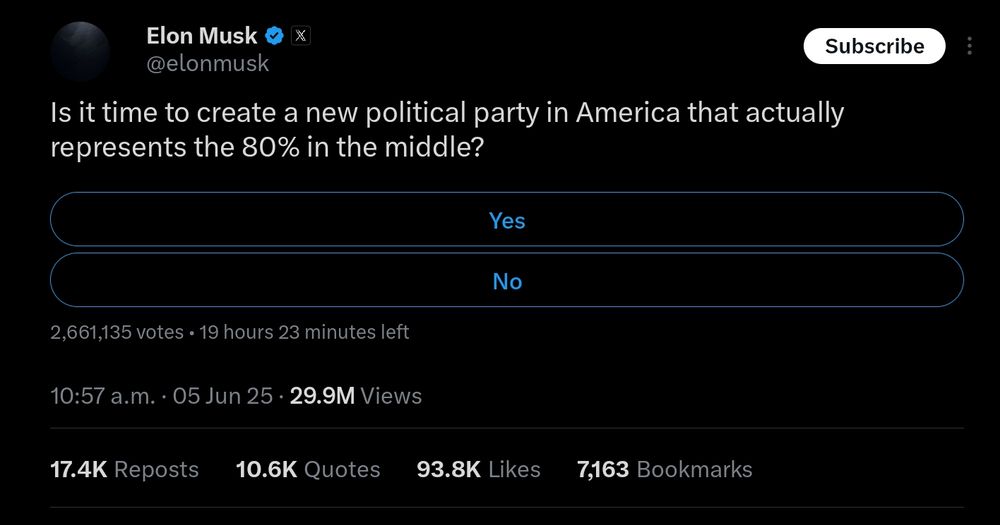
Task: Open the 10:57 a.m. 05 Jun 25 timestamp
Action: point(161,396)
